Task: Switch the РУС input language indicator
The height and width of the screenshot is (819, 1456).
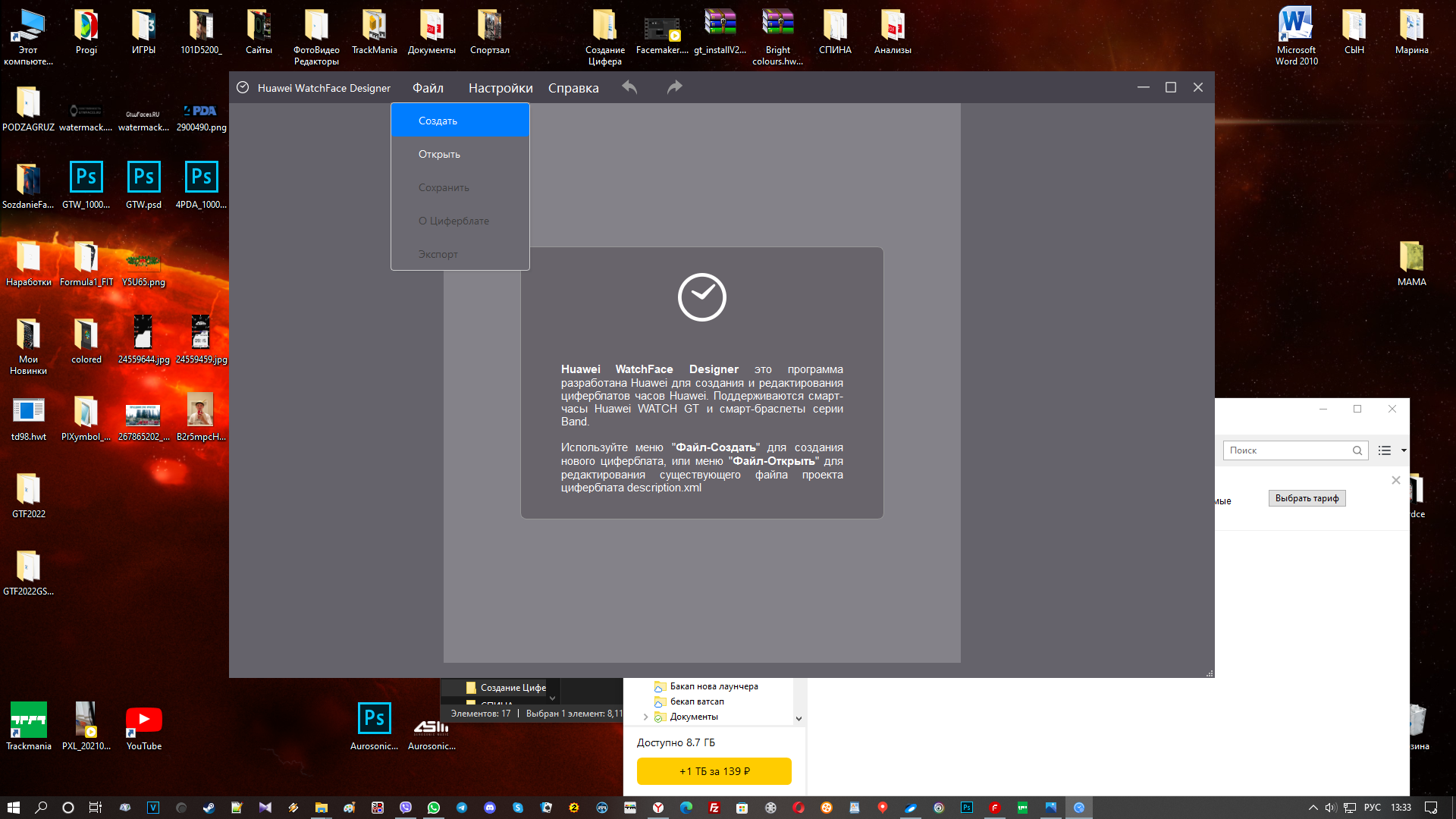Action: (1373, 808)
